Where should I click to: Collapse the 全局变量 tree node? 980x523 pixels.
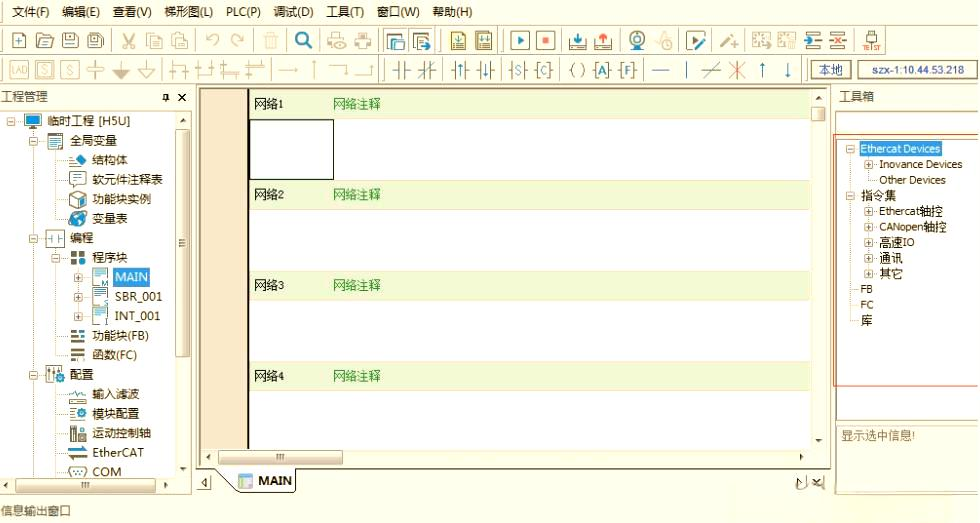[x=33, y=141]
